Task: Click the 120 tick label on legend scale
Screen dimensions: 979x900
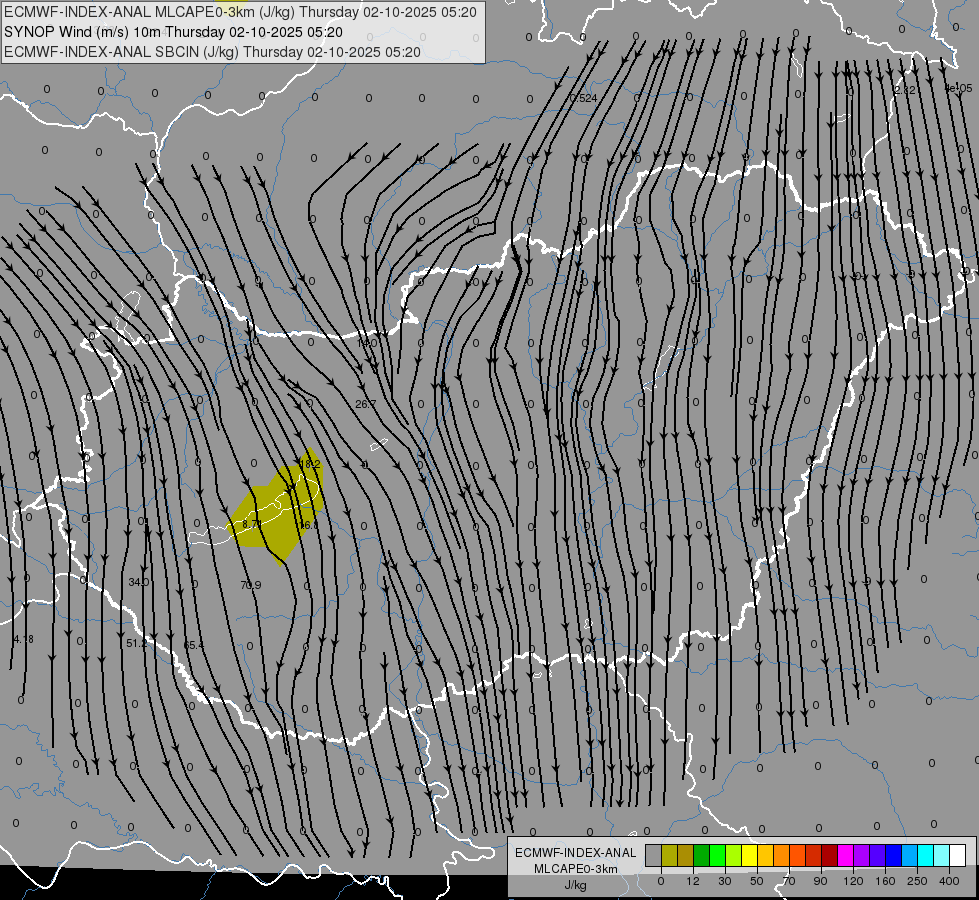Action: pos(853,881)
